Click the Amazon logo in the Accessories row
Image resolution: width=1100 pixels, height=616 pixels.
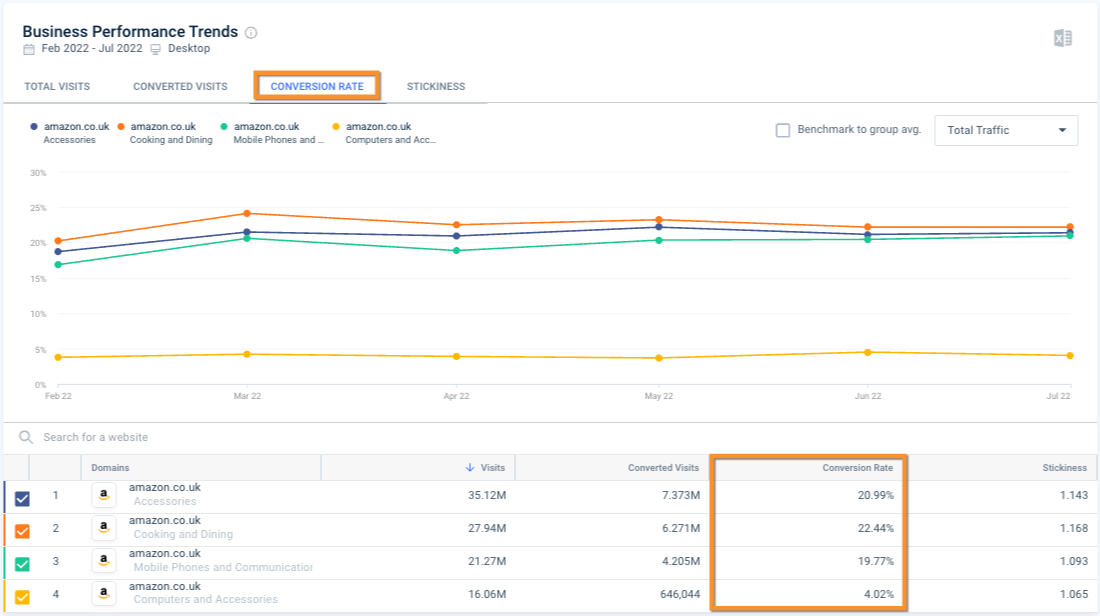104,495
